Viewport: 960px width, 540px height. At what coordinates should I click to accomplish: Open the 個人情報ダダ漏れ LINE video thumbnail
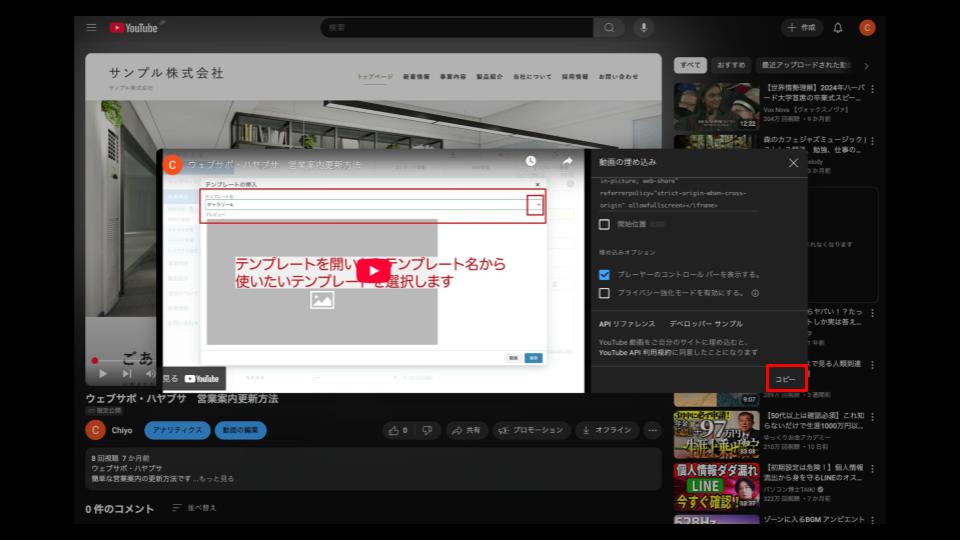(x=716, y=486)
